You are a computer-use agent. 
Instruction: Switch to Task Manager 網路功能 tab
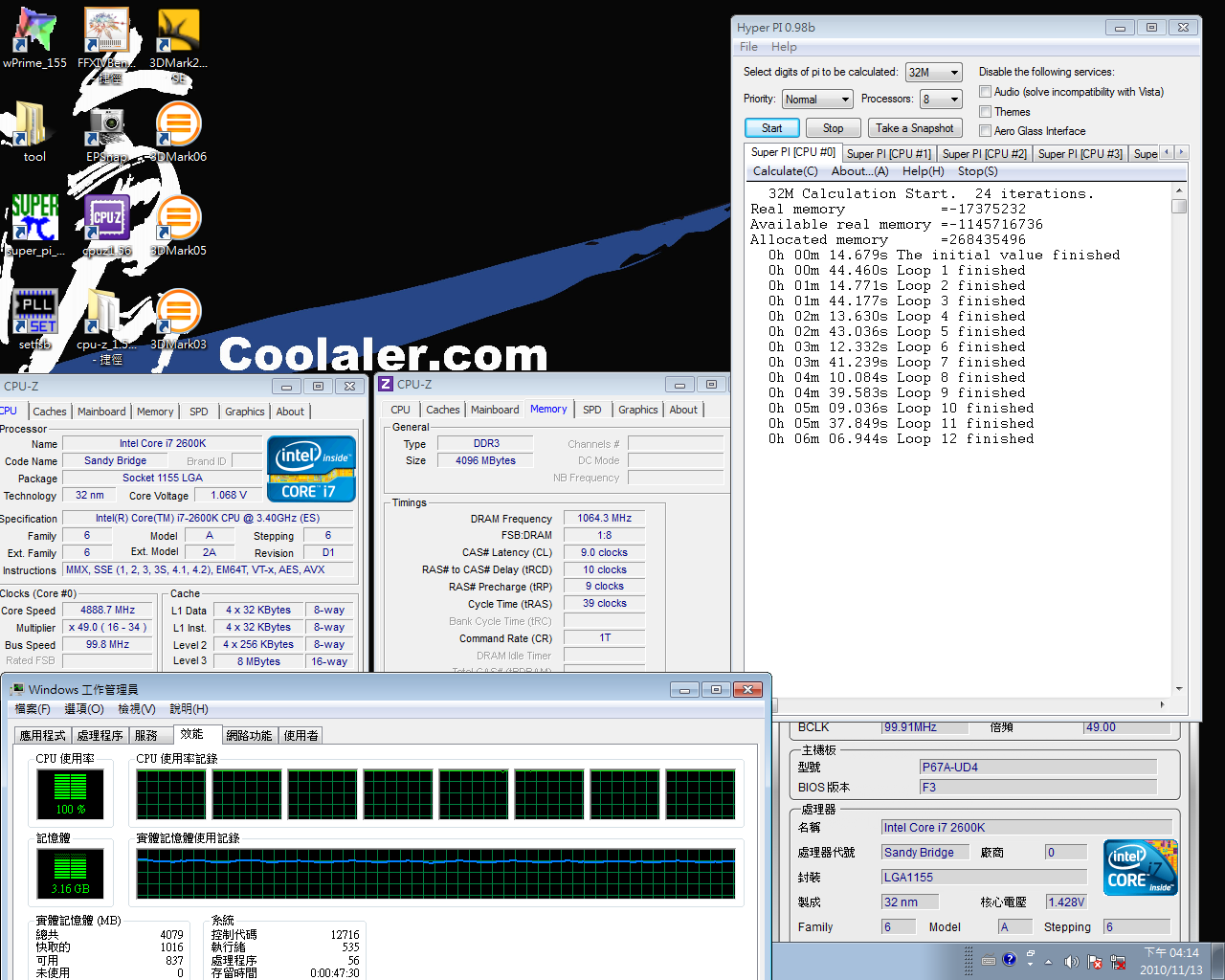250,736
